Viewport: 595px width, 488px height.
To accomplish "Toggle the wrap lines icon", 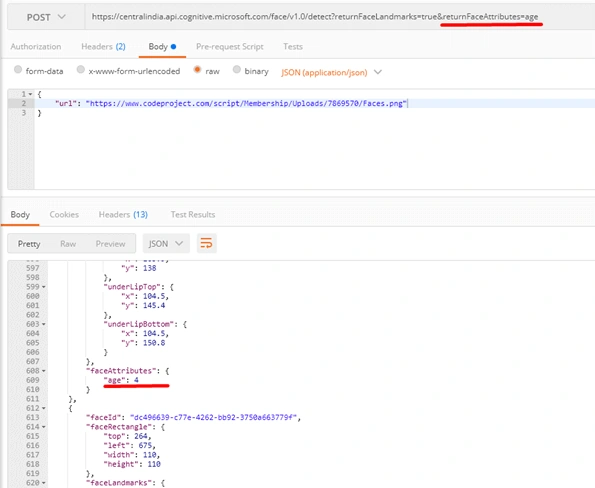I will click(206, 244).
